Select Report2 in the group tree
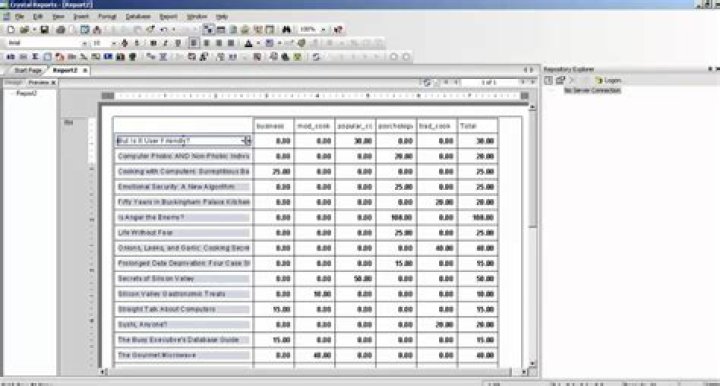The width and height of the screenshot is (720, 386). [x=26, y=93]
